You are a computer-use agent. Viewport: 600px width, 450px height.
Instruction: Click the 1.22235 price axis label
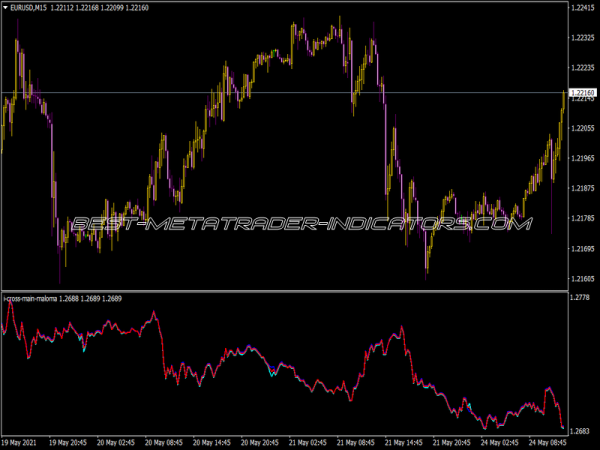point(582,68)
